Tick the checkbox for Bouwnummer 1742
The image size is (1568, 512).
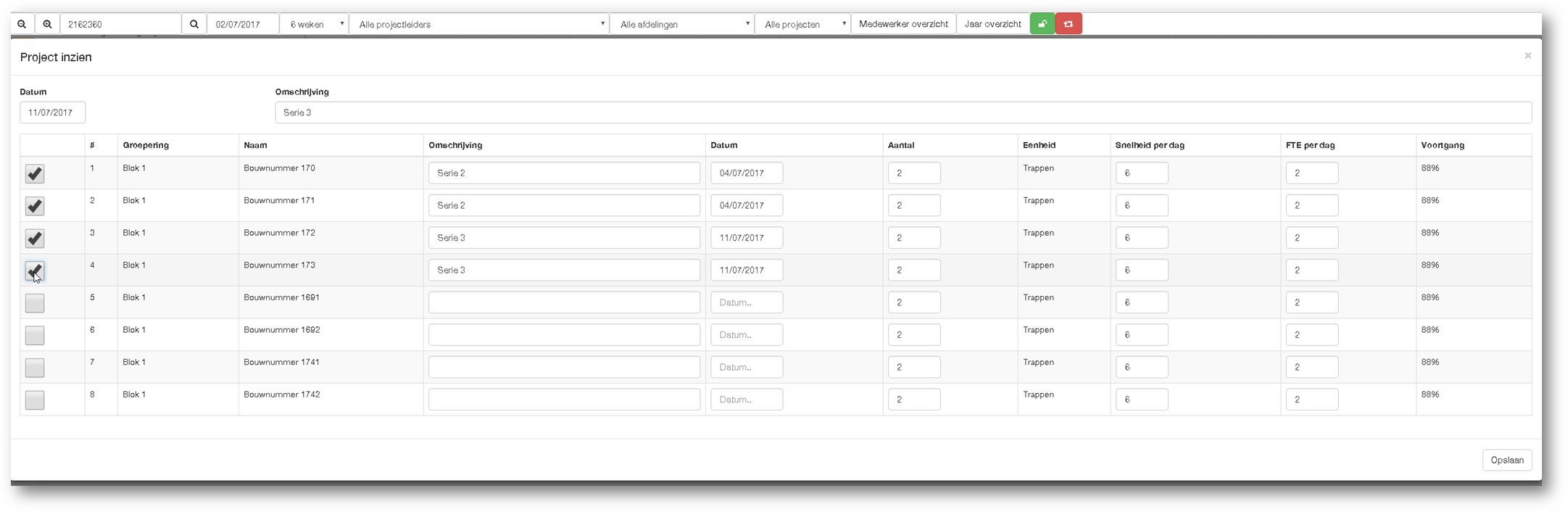point(35,400)
